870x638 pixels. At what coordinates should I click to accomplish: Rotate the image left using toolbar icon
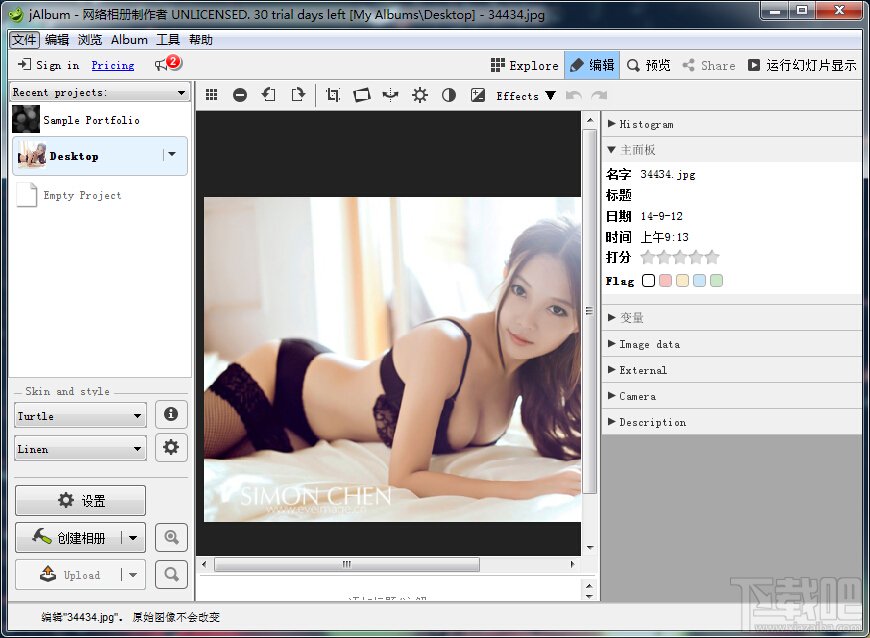268,95
